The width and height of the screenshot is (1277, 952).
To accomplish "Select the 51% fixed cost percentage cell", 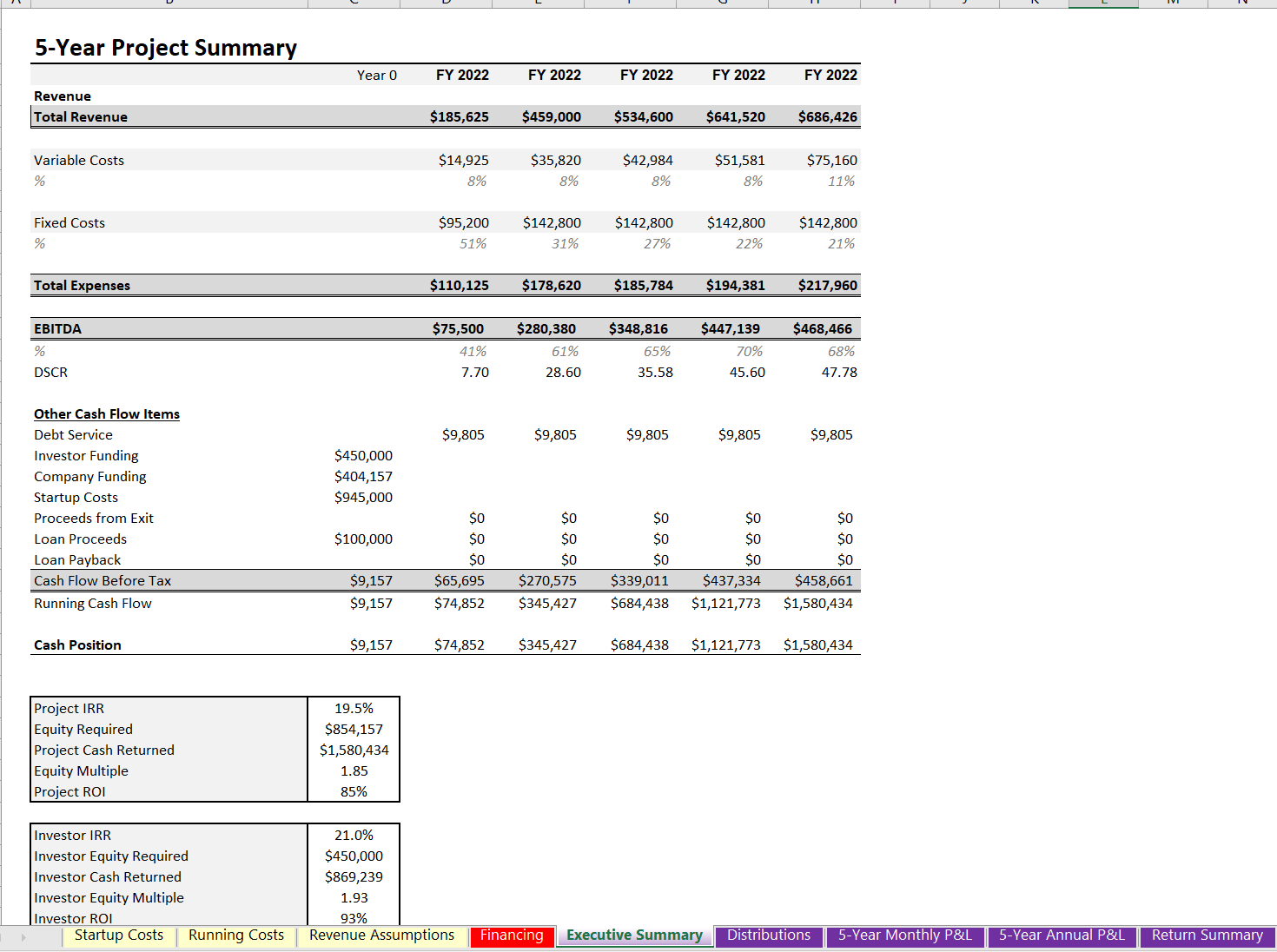I will [473, 244].
